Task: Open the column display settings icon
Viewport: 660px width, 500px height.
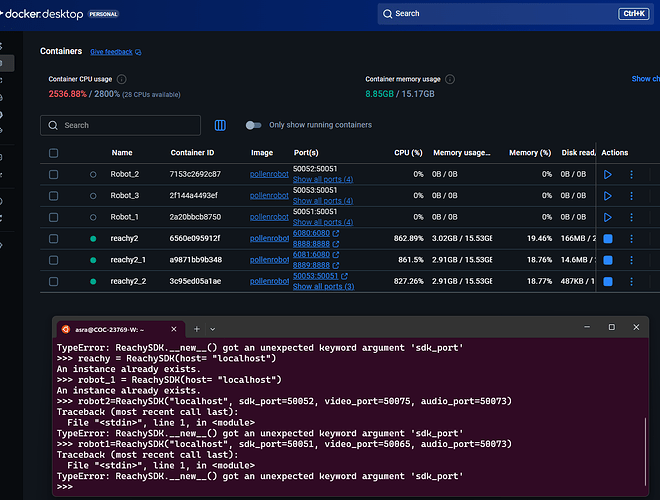Action: tap(221, 125)
